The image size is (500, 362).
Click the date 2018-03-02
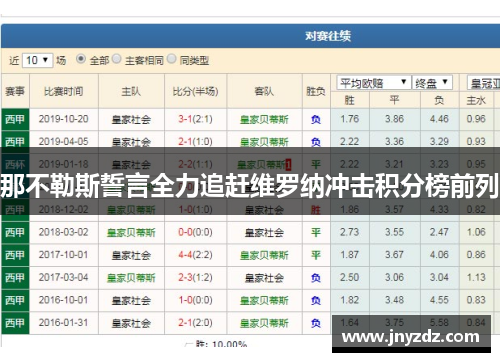coord(64,232)
